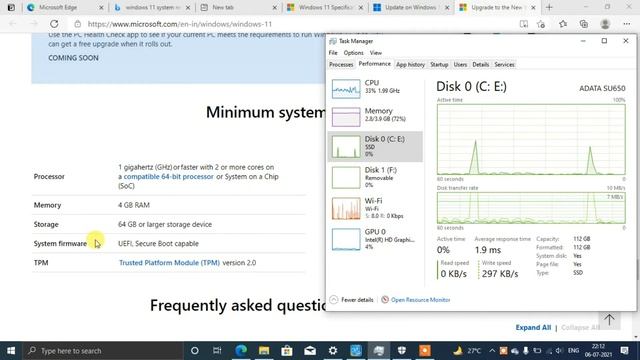Screen dimensions: 640x360
Task: Select Wi-Fi performance item
Action: tap(375, 208)
